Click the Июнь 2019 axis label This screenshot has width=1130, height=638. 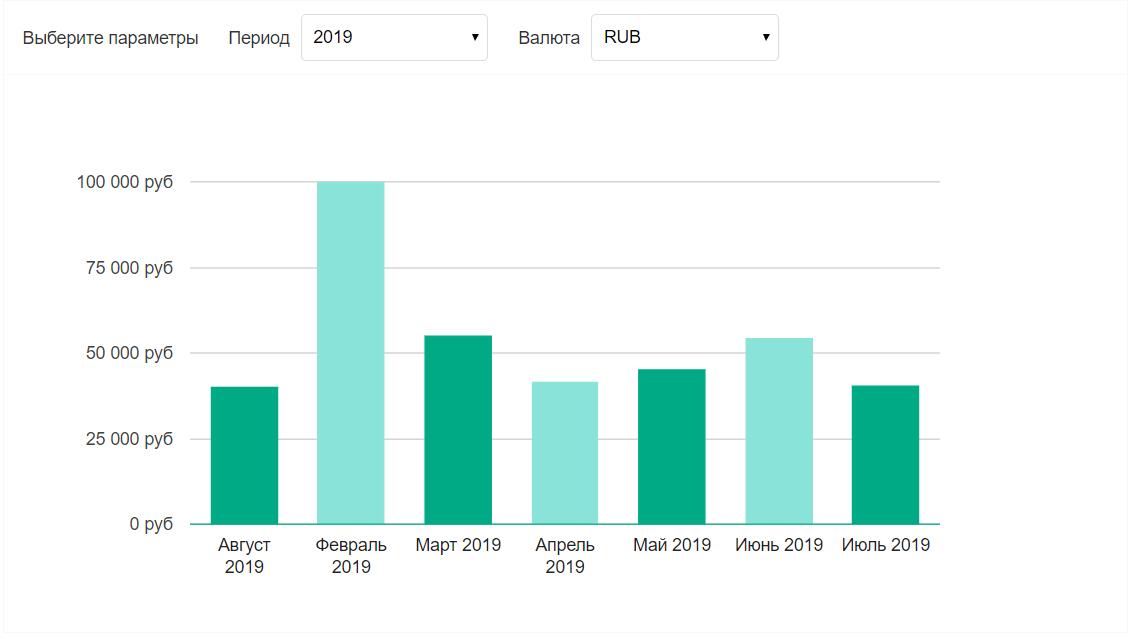tap(779, 545)
